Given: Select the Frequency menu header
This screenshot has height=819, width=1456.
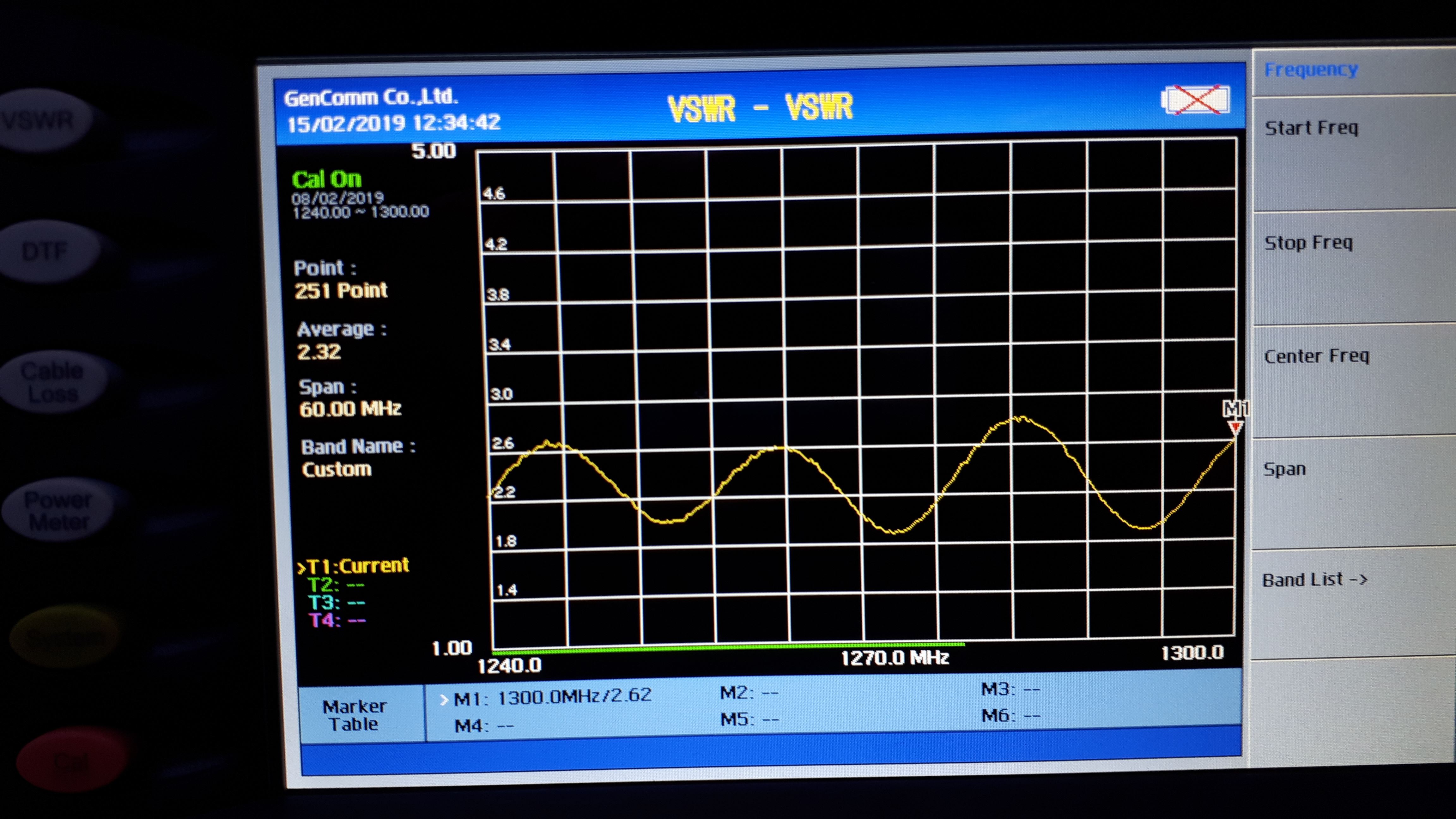Looking at the screenshot, I should 1311,70.
